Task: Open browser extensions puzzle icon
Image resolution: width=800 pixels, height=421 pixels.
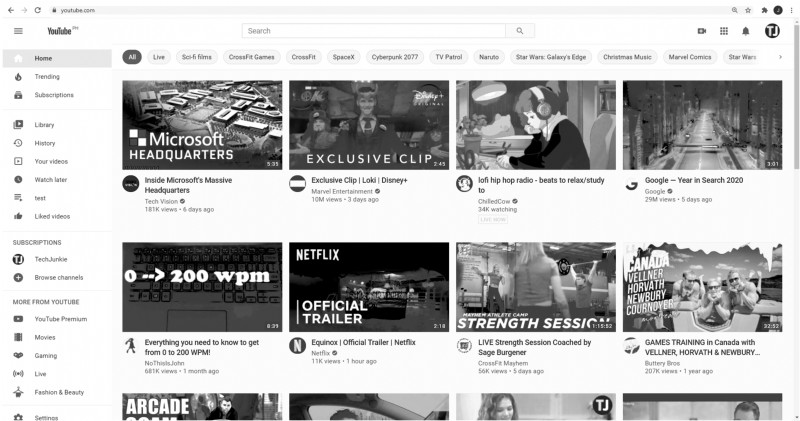Action: (x=764, y=10)
